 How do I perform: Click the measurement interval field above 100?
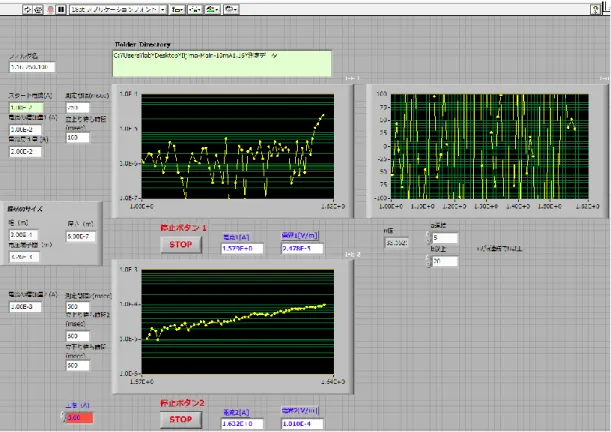pos(78,108)
